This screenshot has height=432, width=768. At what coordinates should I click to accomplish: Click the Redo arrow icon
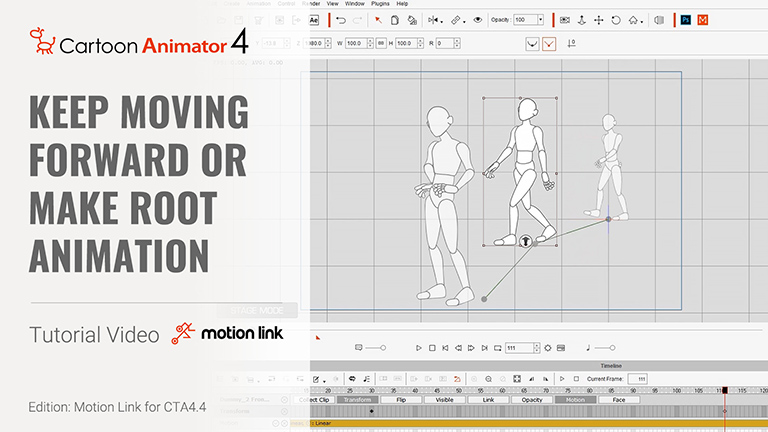[x=358, y=20]
